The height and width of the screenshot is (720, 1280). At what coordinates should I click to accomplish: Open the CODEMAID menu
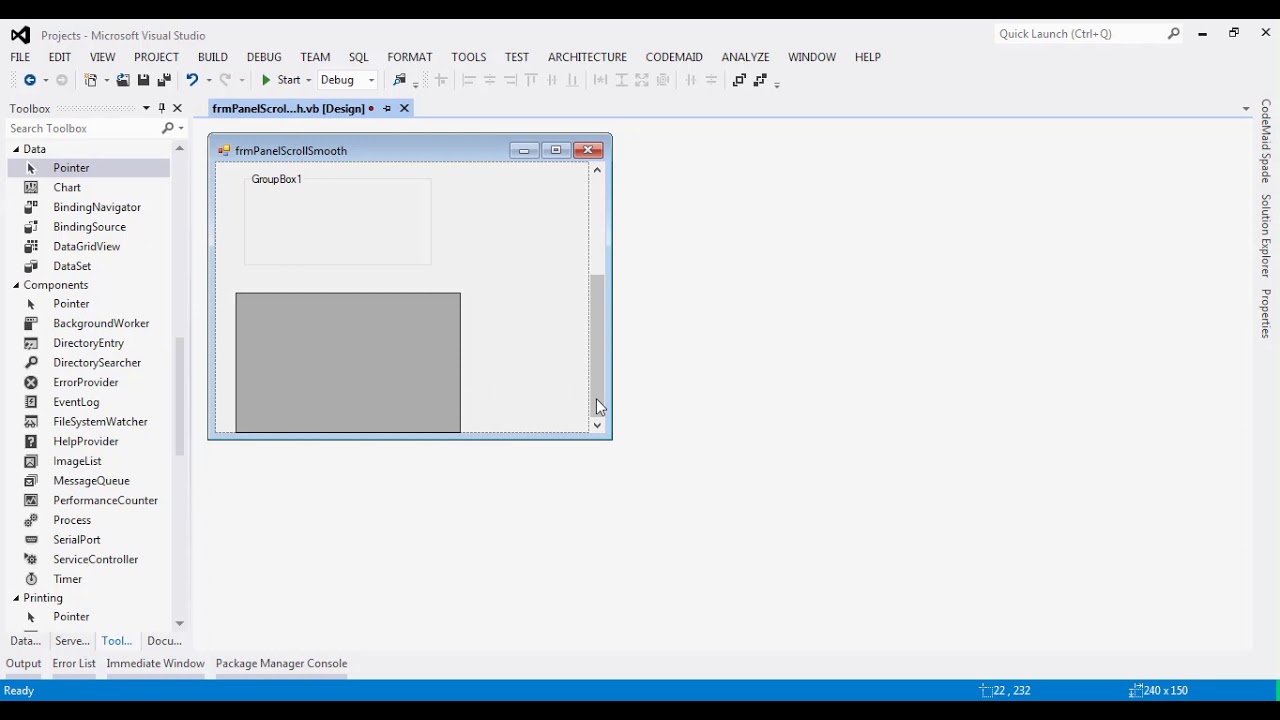674,57
